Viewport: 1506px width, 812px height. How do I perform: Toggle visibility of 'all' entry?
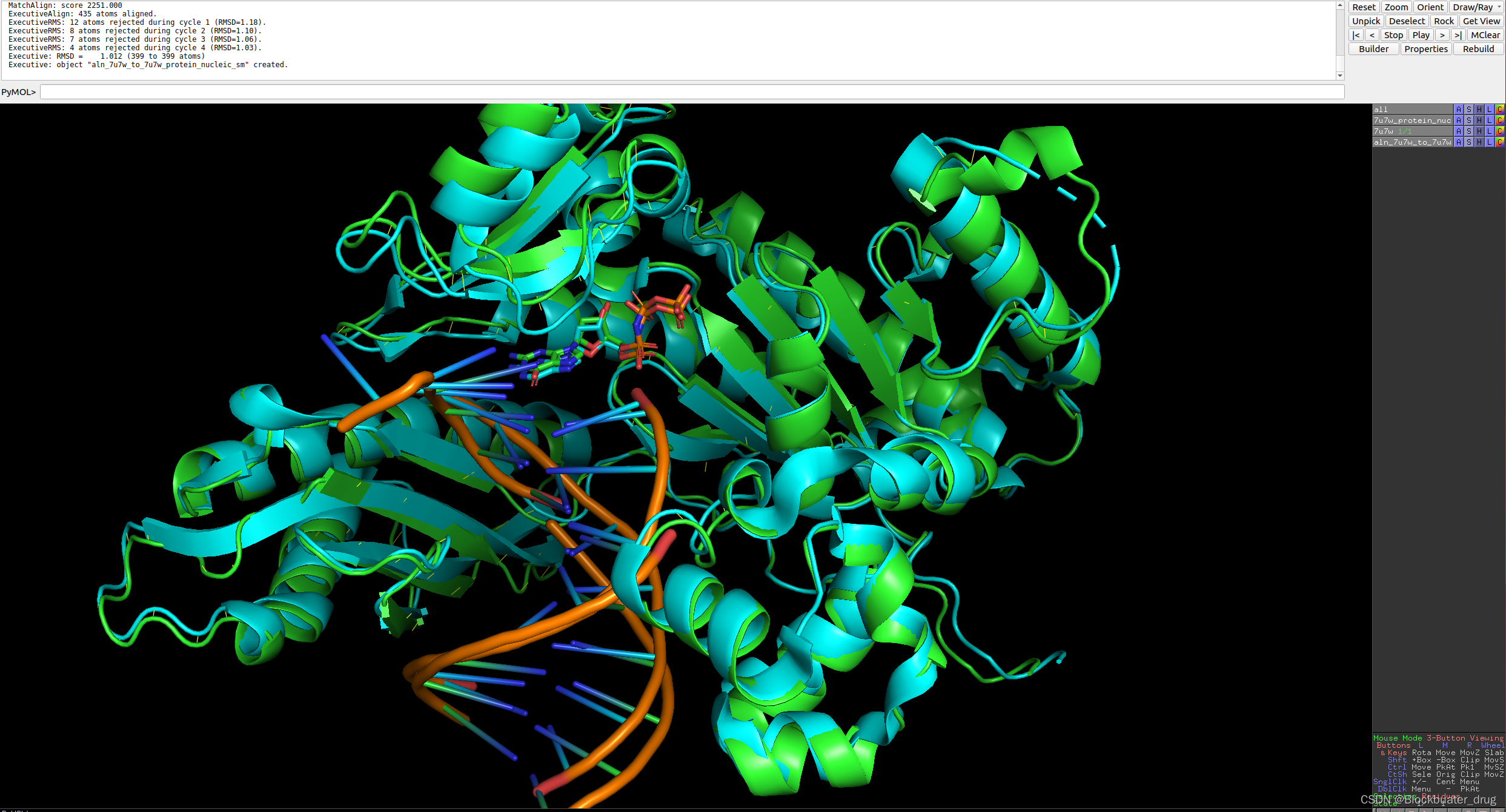pyautogui.click(x=1413, y=110)
